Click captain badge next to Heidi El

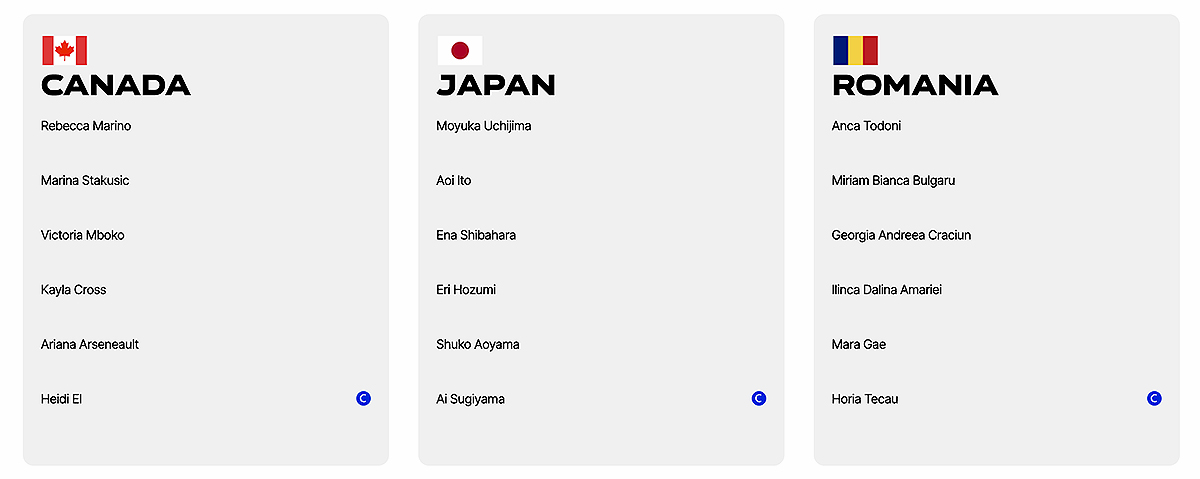tap(363, 399)
